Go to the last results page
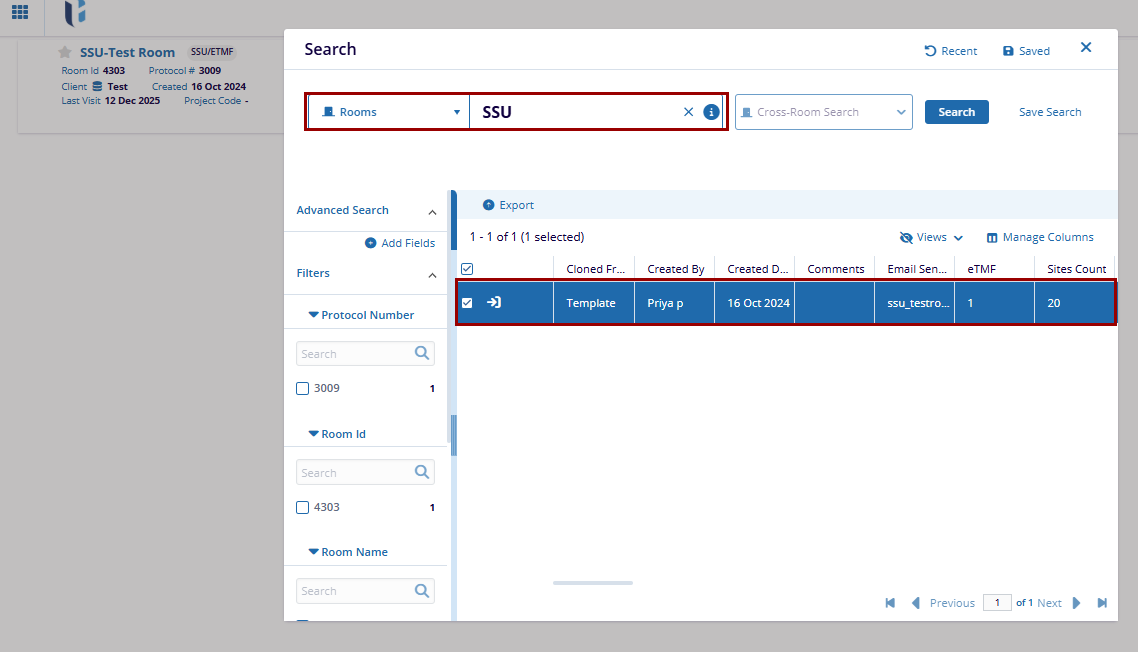The width and height of the screenshot is (1138, 652). [x=1102, y=603]
